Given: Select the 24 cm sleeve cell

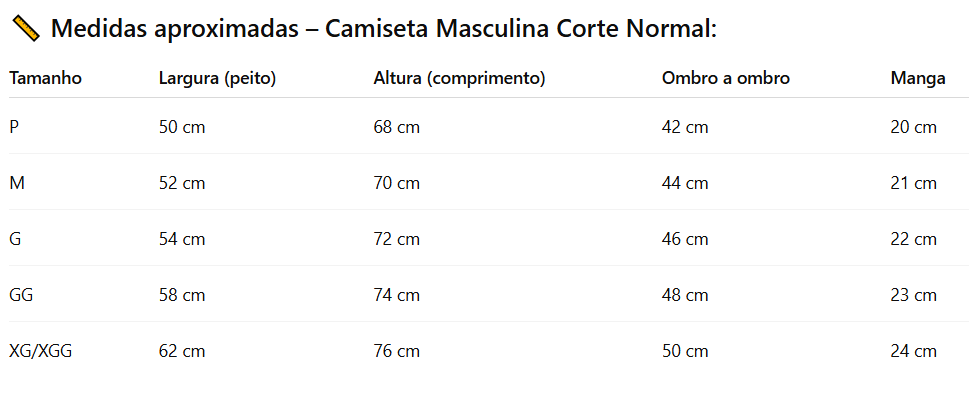Looking at the screenshot, I should pyautogui.click(x=914, y=351).
